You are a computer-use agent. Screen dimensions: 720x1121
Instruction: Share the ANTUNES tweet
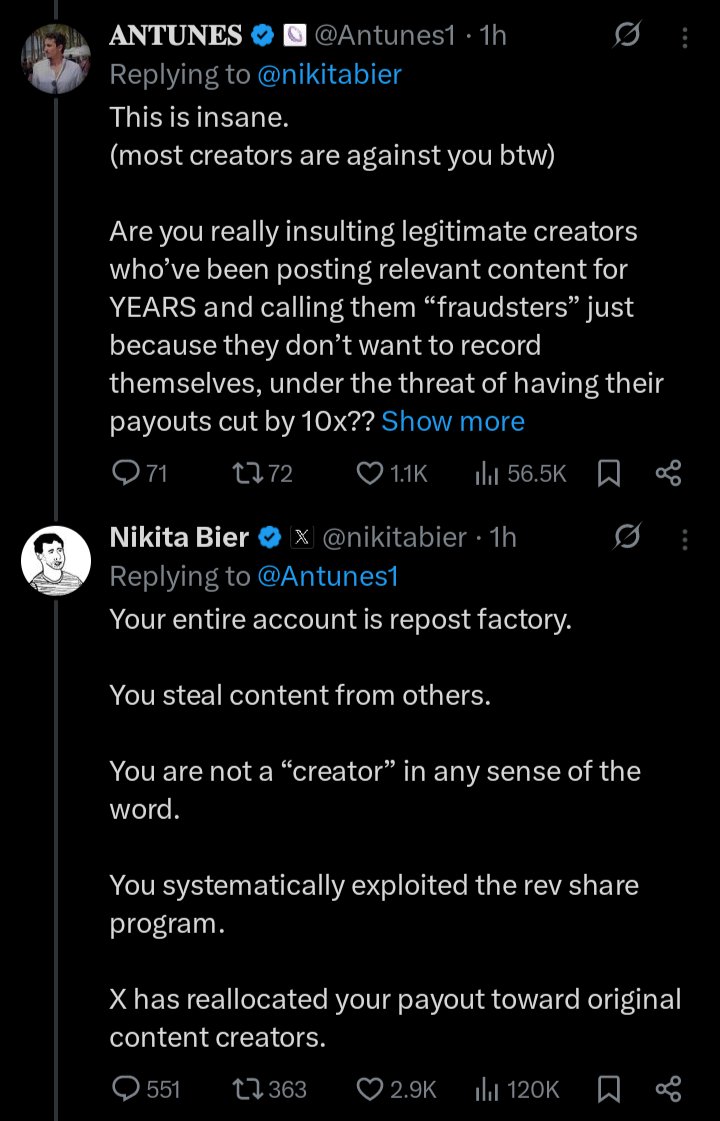point(667,473)
